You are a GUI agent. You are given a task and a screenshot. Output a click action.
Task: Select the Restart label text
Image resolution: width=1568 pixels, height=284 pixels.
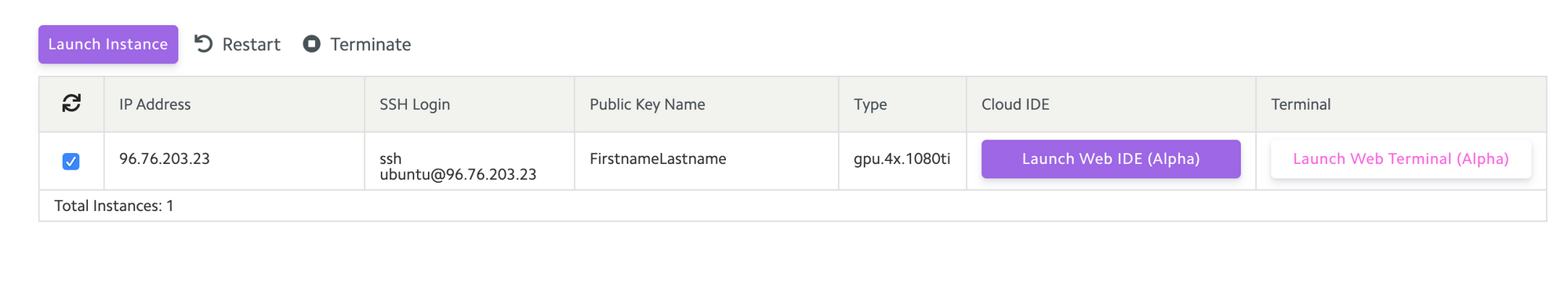pos(251,45)
